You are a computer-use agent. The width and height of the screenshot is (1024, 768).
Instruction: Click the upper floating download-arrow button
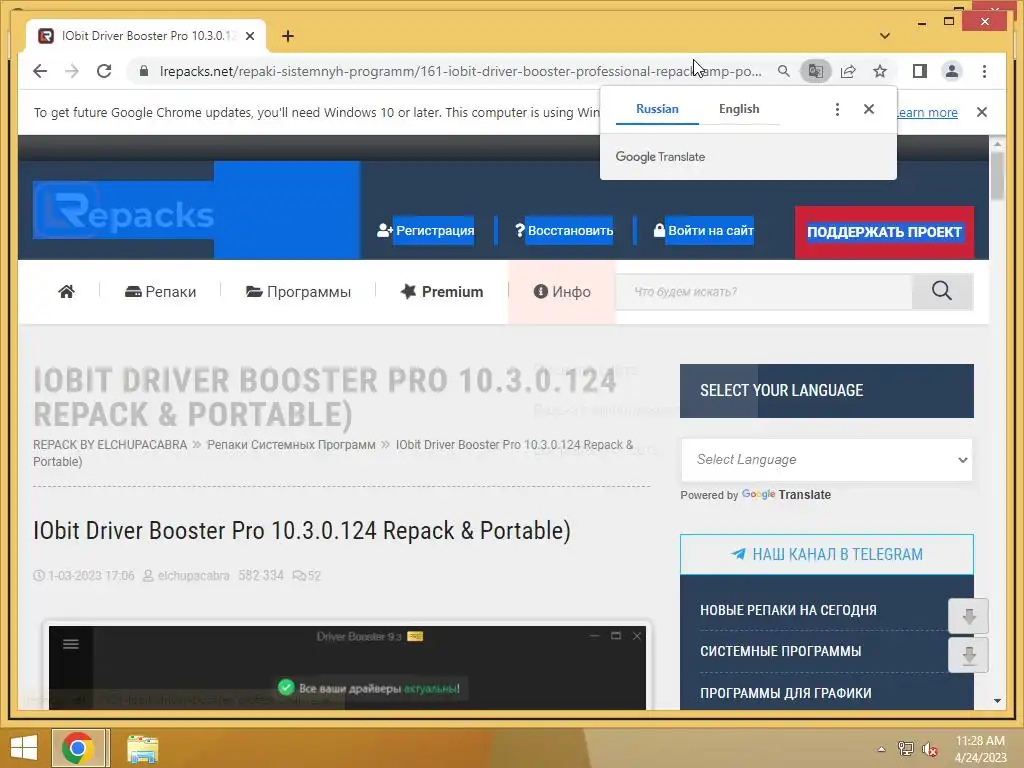click(x=968, y=616)
